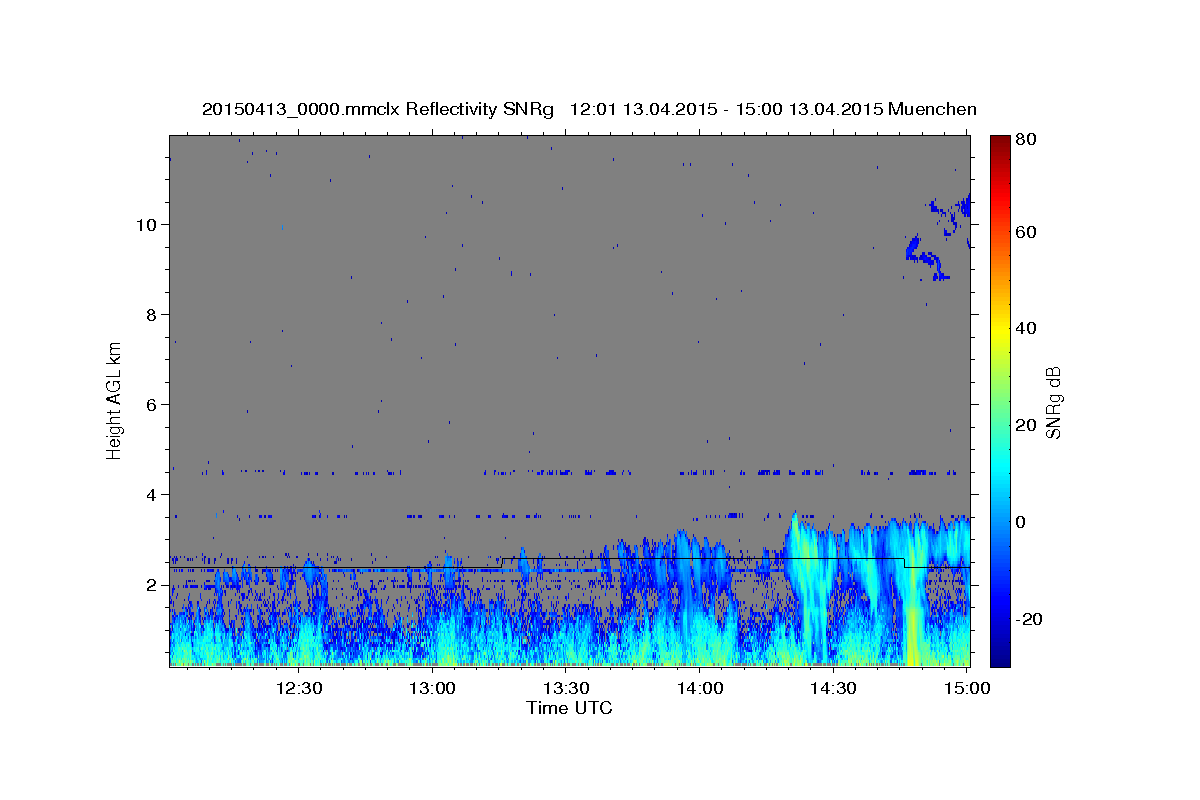Click the height tick label 8
The height and width of the screenshot is (800, 1200).
click(x=153, y=315)
